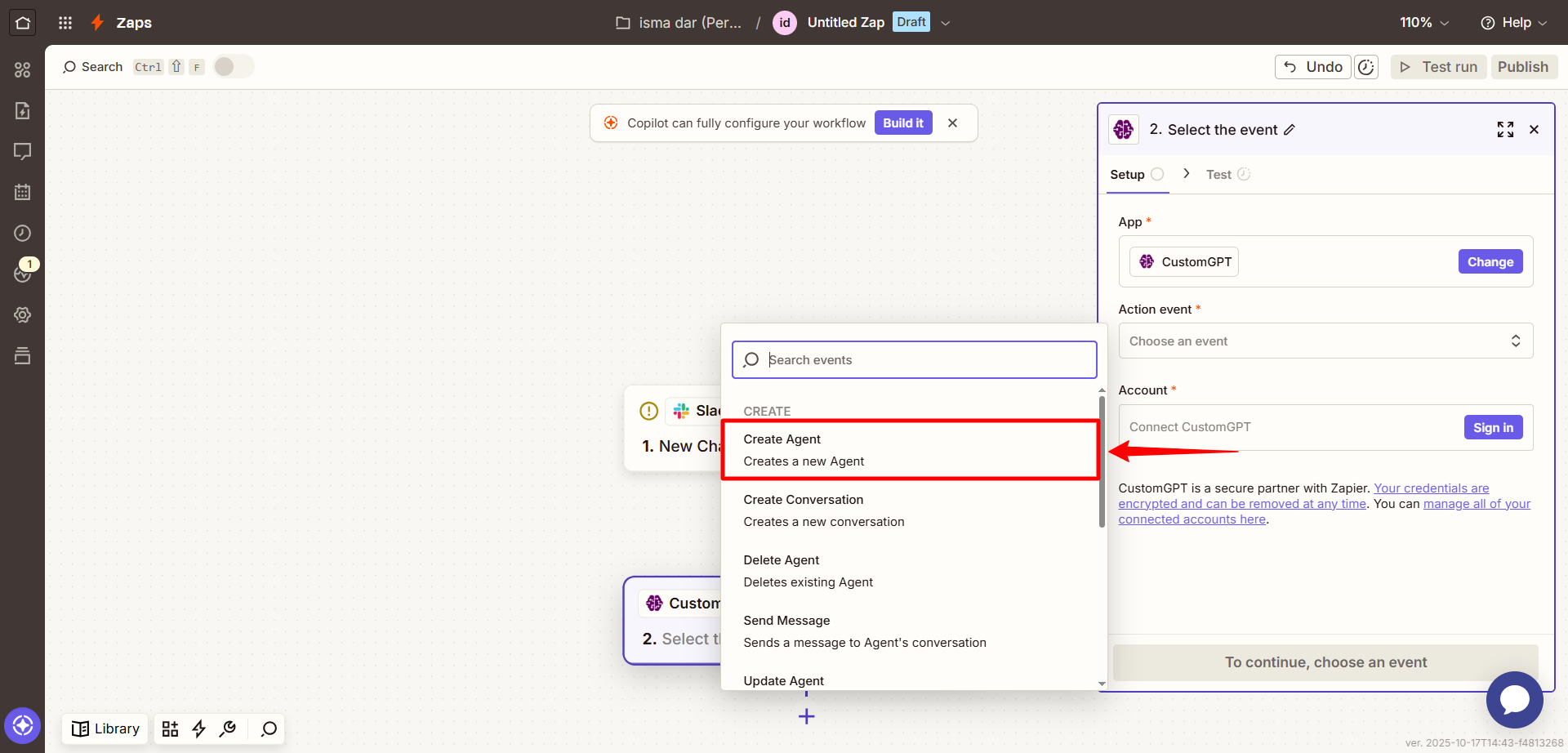1568x753 pixels.
Task: Click the folder icon next to isma dar
Action: 623,23
